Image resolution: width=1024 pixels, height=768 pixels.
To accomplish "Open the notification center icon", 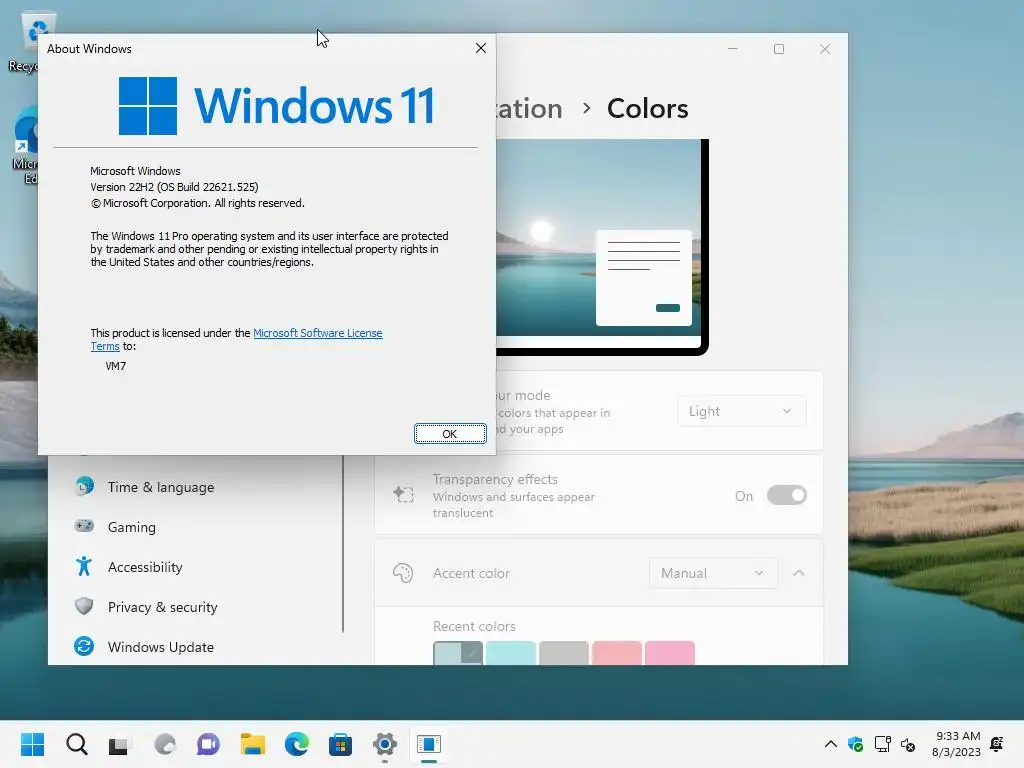I will pos(997,744).
